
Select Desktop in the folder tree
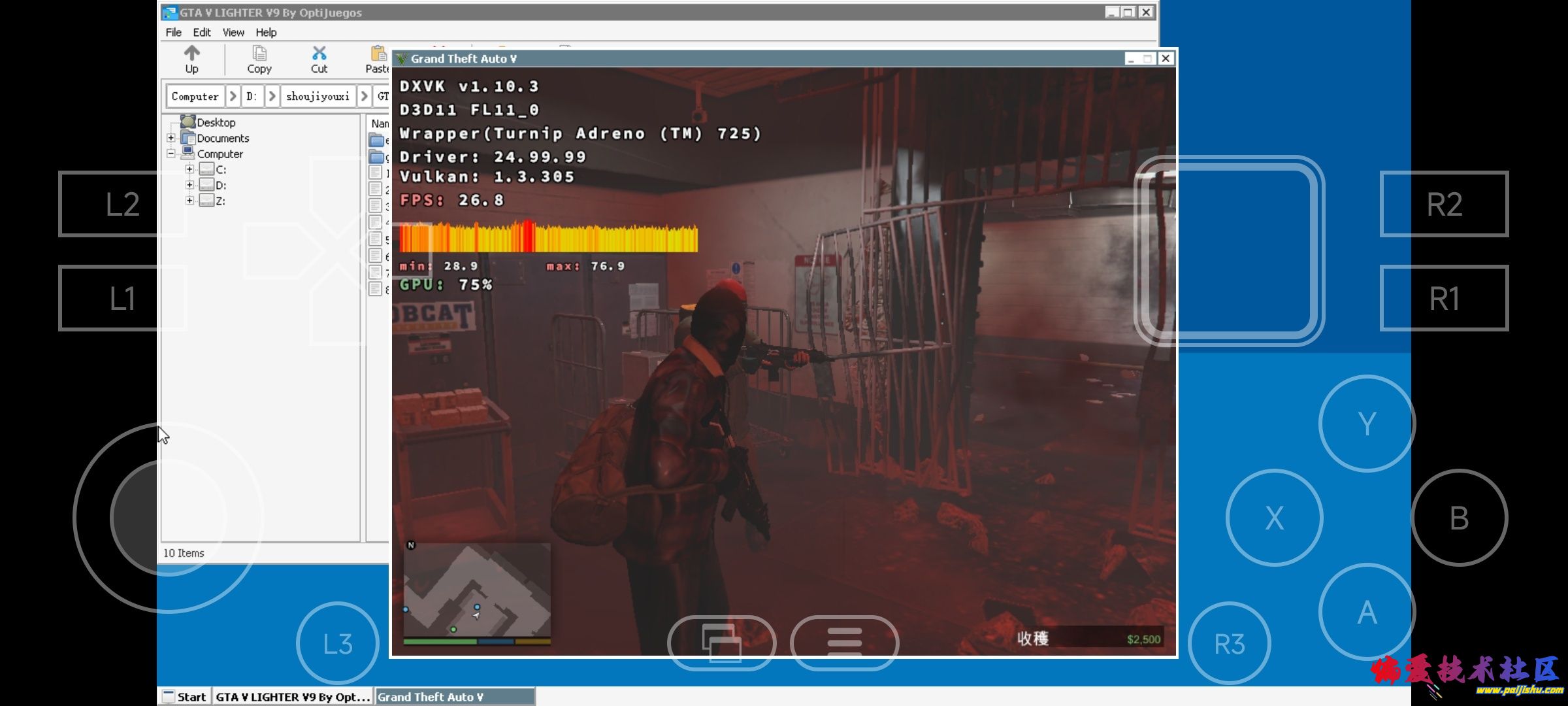point(216,122)
